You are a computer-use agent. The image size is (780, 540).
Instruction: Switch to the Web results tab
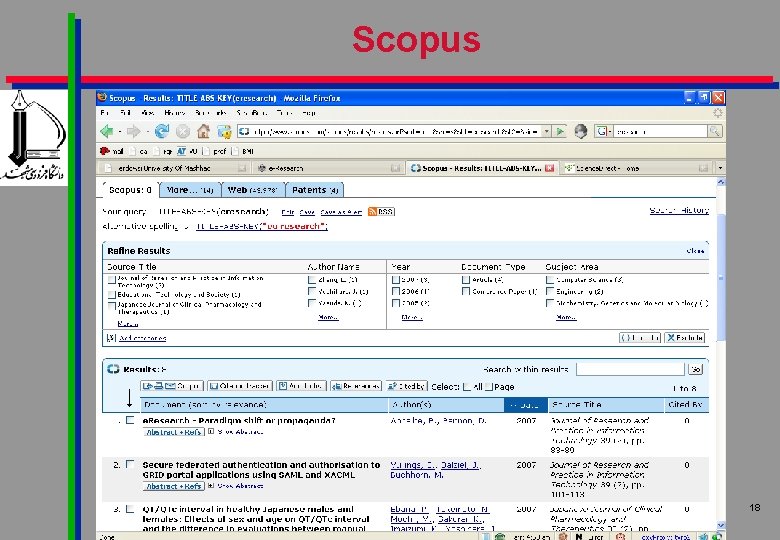[x=253, y=190]
